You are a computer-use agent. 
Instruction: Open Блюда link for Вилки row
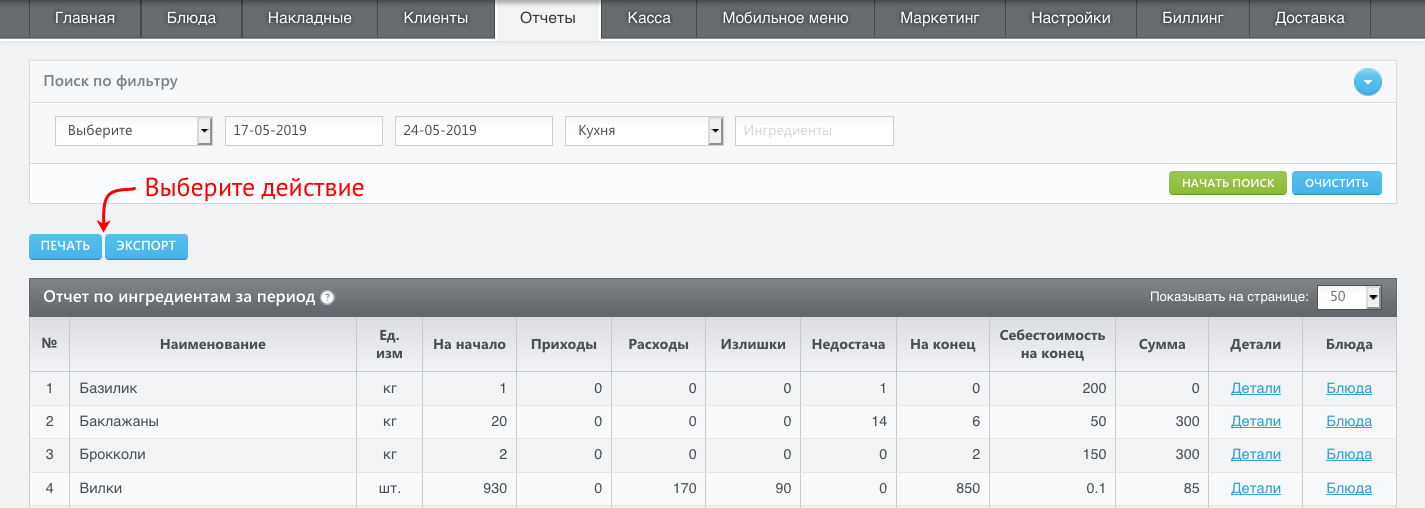(x=1349, y=488)
